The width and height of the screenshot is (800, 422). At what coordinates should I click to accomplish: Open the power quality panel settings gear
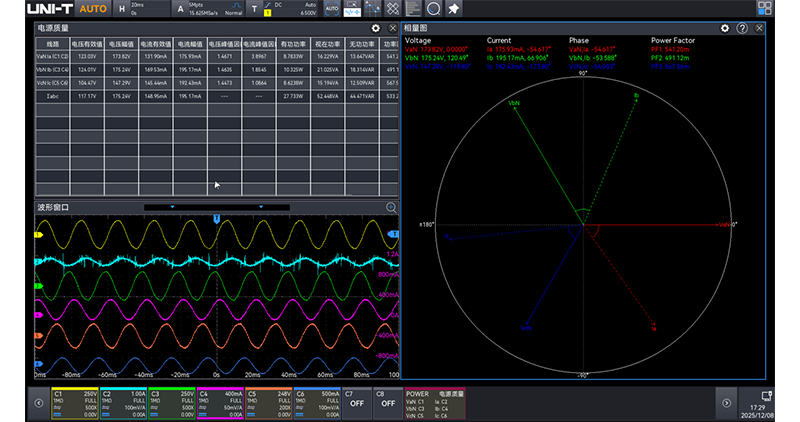(375, 29)
